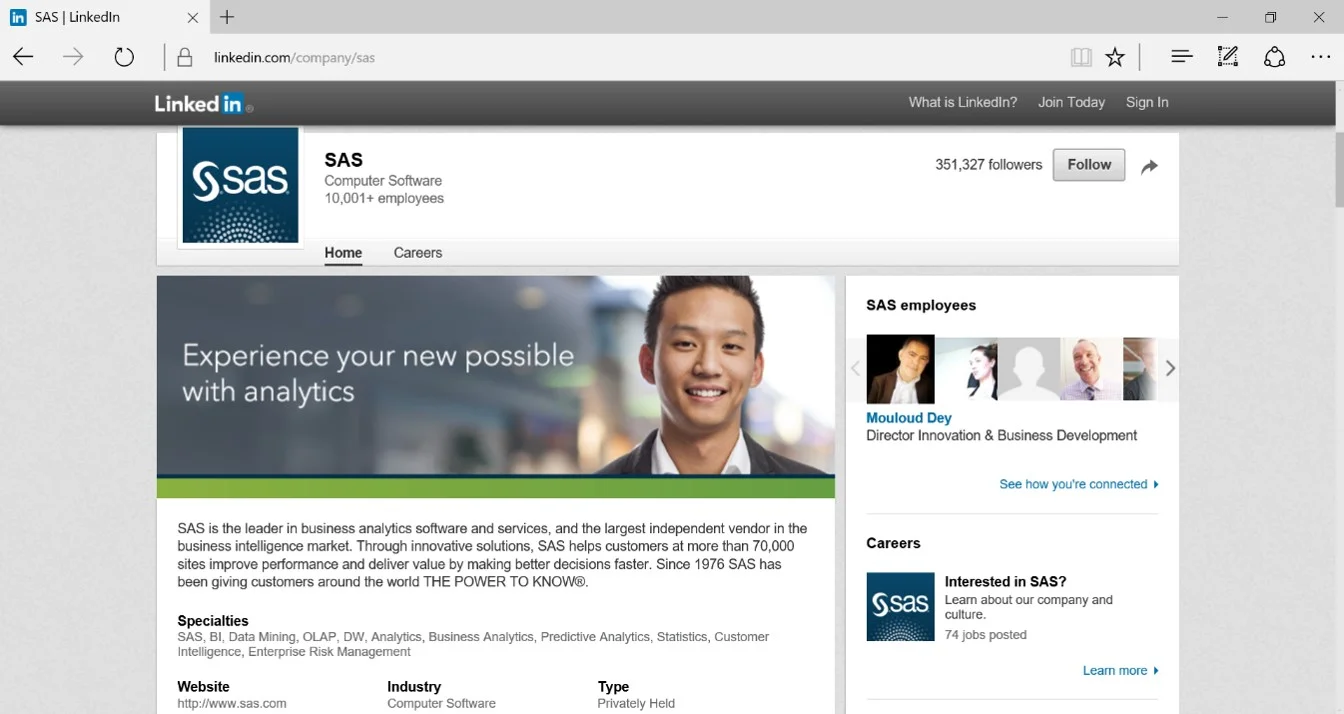Screen dimensions: 1344x714
Task: Click the 74 jobs posted text
Action: pos(985,635)
